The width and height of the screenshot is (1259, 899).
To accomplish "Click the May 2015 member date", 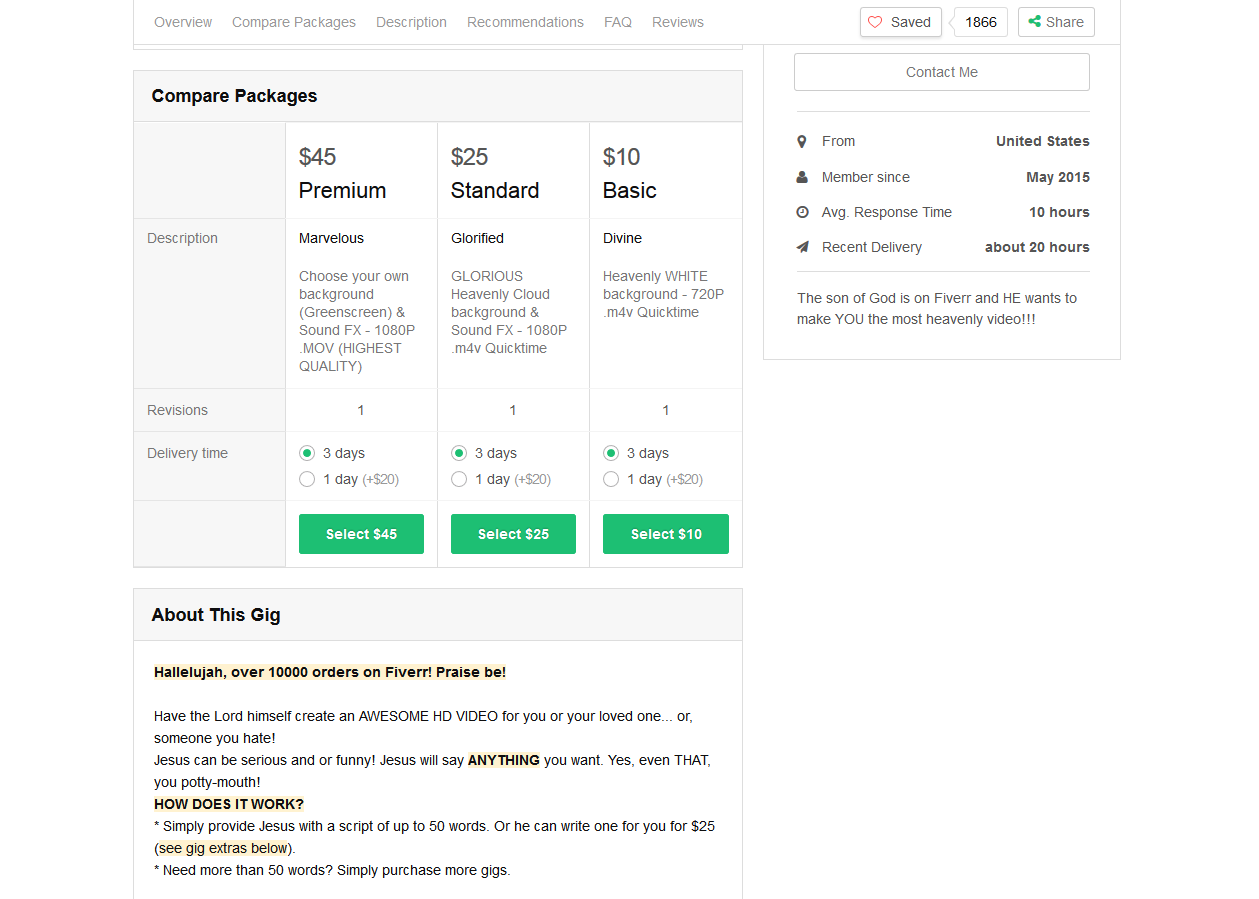I will click(x=1058, y=177).
